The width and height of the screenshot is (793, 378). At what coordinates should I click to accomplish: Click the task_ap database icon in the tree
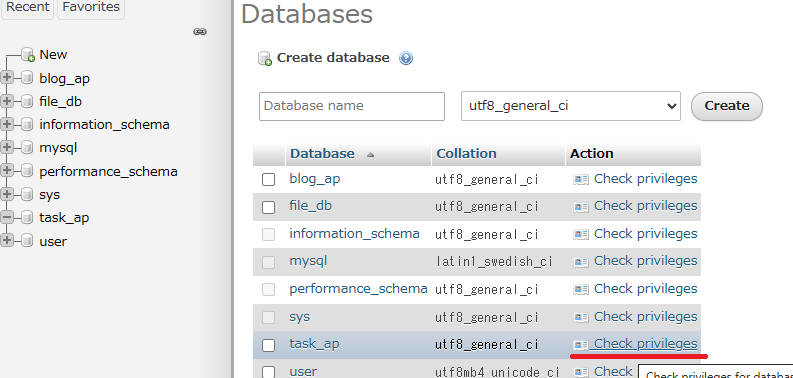point(27,218)
